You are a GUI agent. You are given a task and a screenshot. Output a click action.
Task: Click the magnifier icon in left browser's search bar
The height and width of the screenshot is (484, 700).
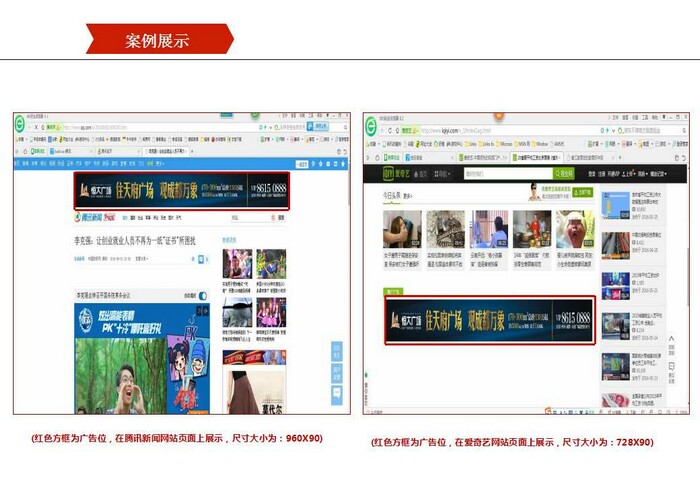tap(345, 128)
